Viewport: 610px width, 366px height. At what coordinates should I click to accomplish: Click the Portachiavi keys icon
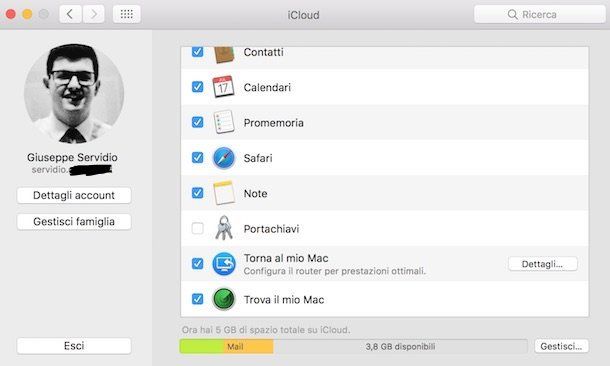pyautogui.click(x=224, y=228)
